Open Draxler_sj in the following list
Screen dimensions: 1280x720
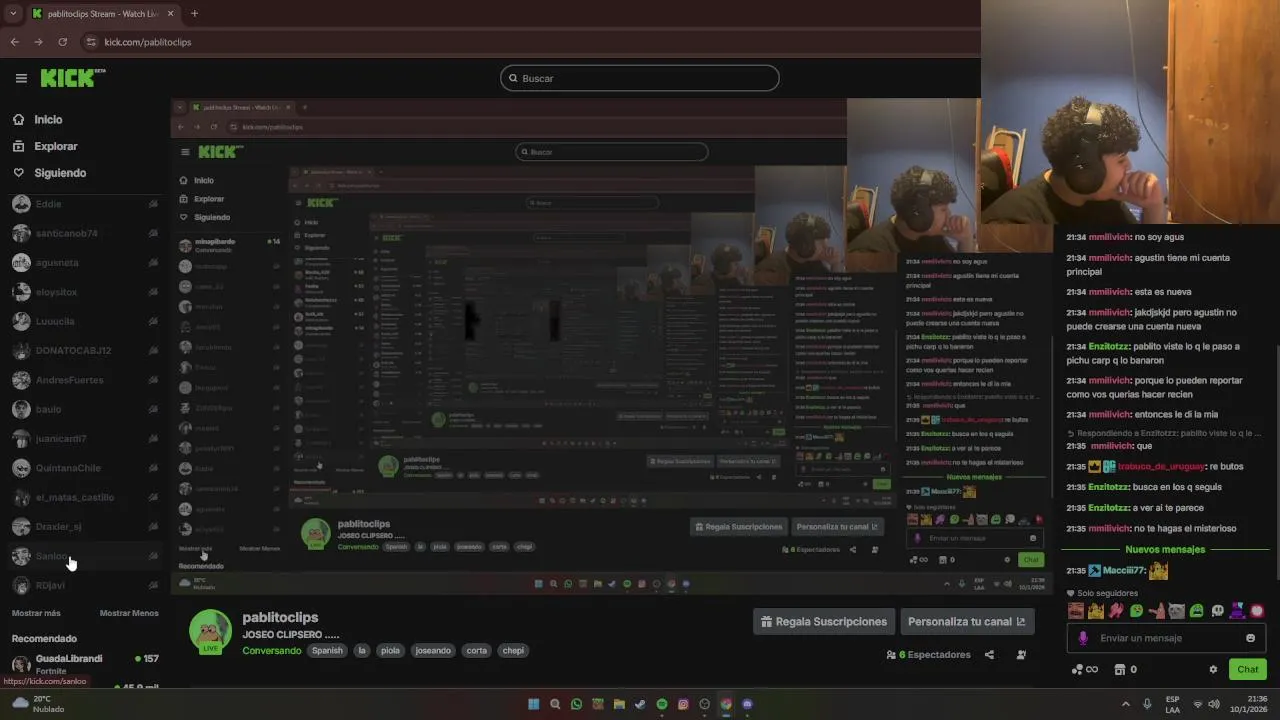point(85,527)
